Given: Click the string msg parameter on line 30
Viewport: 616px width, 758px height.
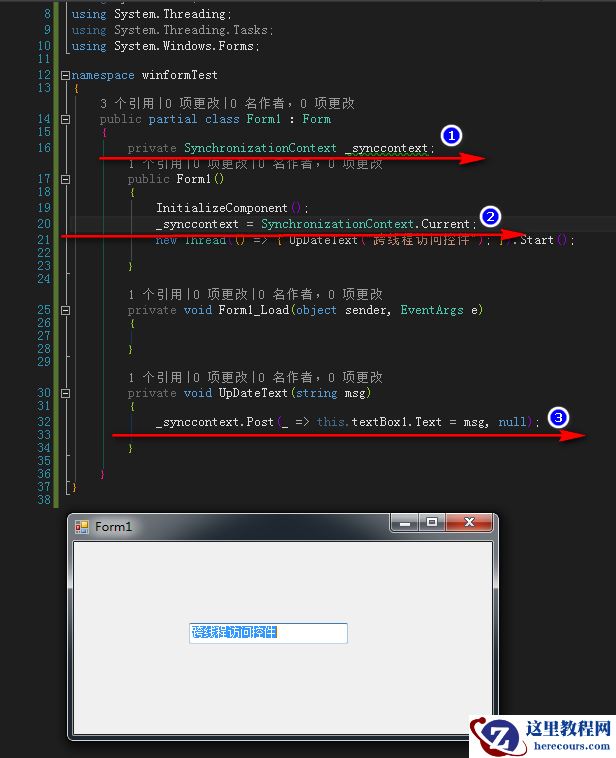Looking at the screenshot, I should 331,393.
